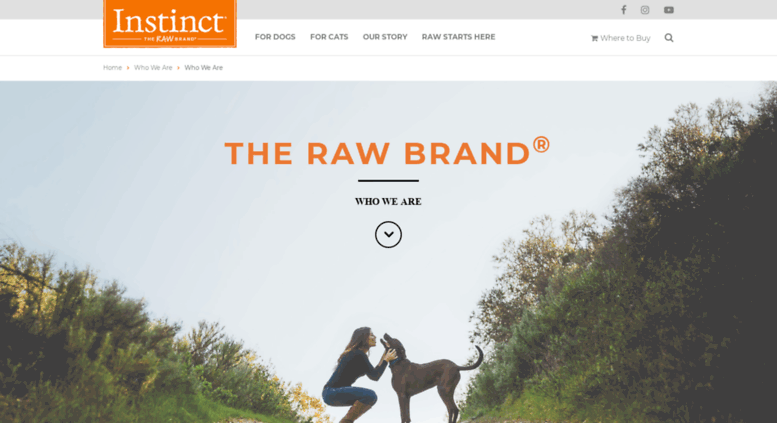Click The Raw Brand headline
Screen dimensions: 777x423
(388, 152)
